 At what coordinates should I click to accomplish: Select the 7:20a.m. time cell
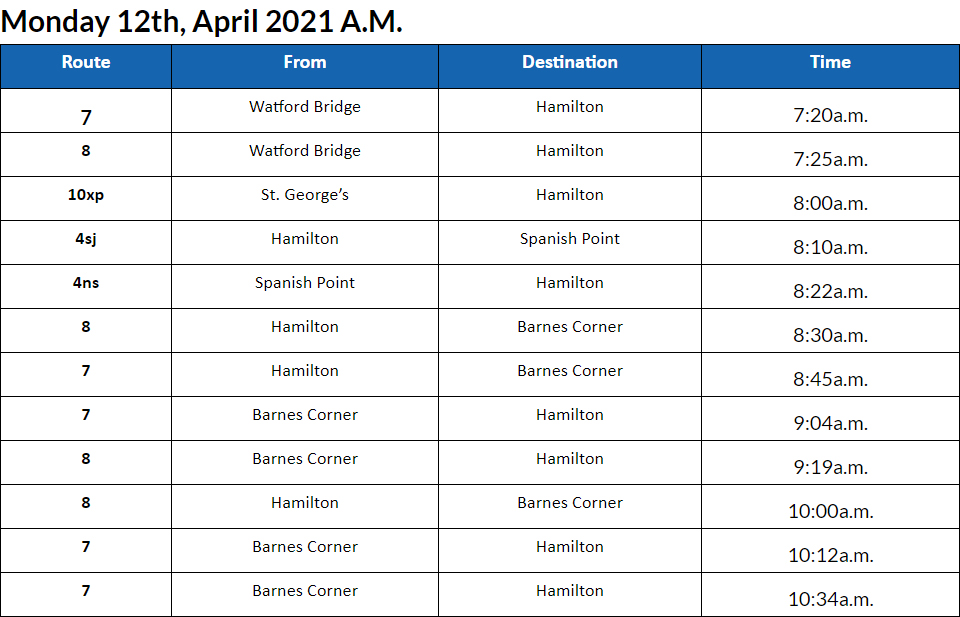[x=830, y=115]
